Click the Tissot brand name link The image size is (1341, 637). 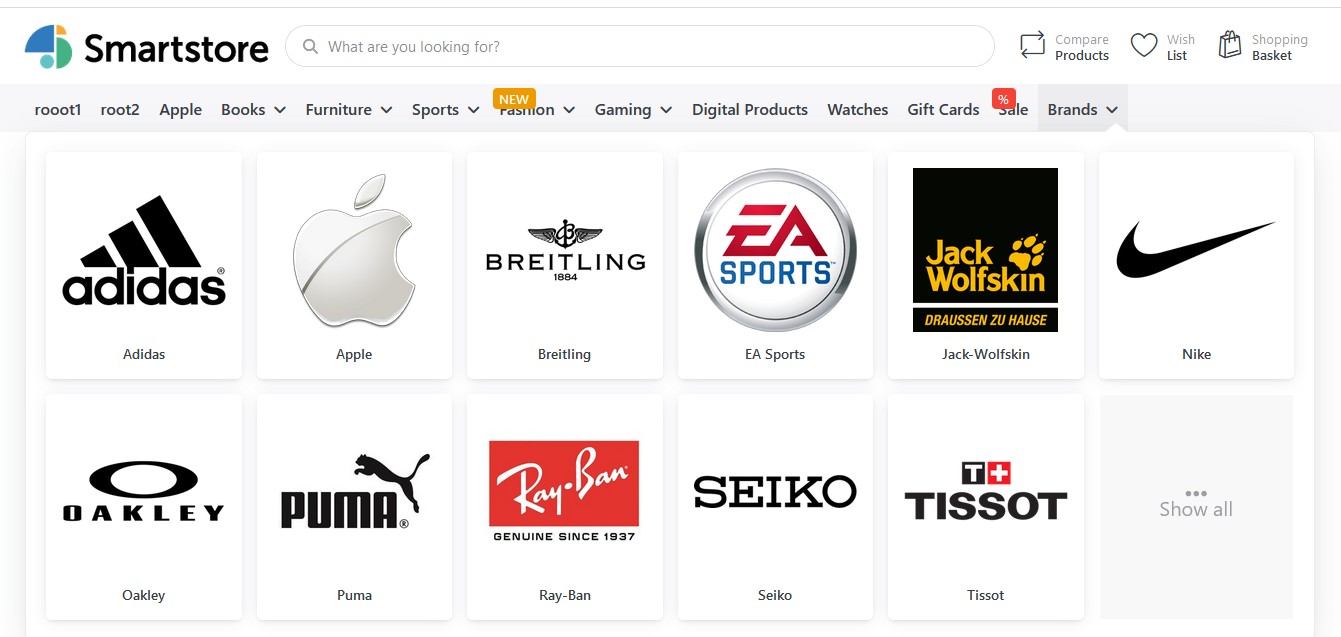coord(985,595)
